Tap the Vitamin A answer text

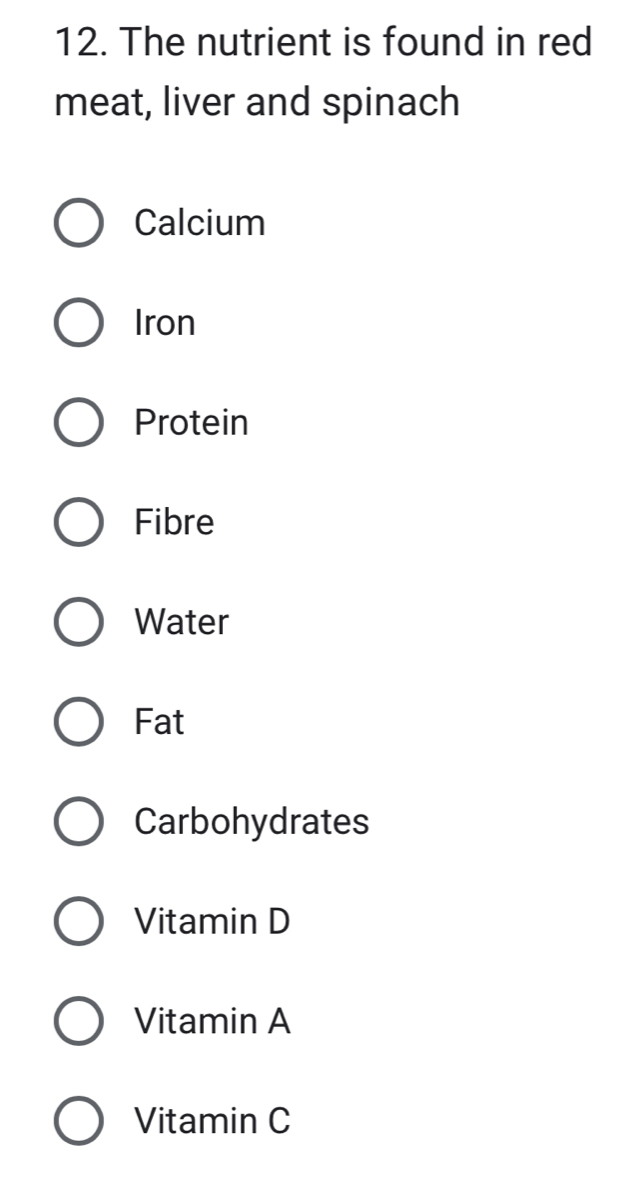pyautogui.click(x=212, y=1022)
